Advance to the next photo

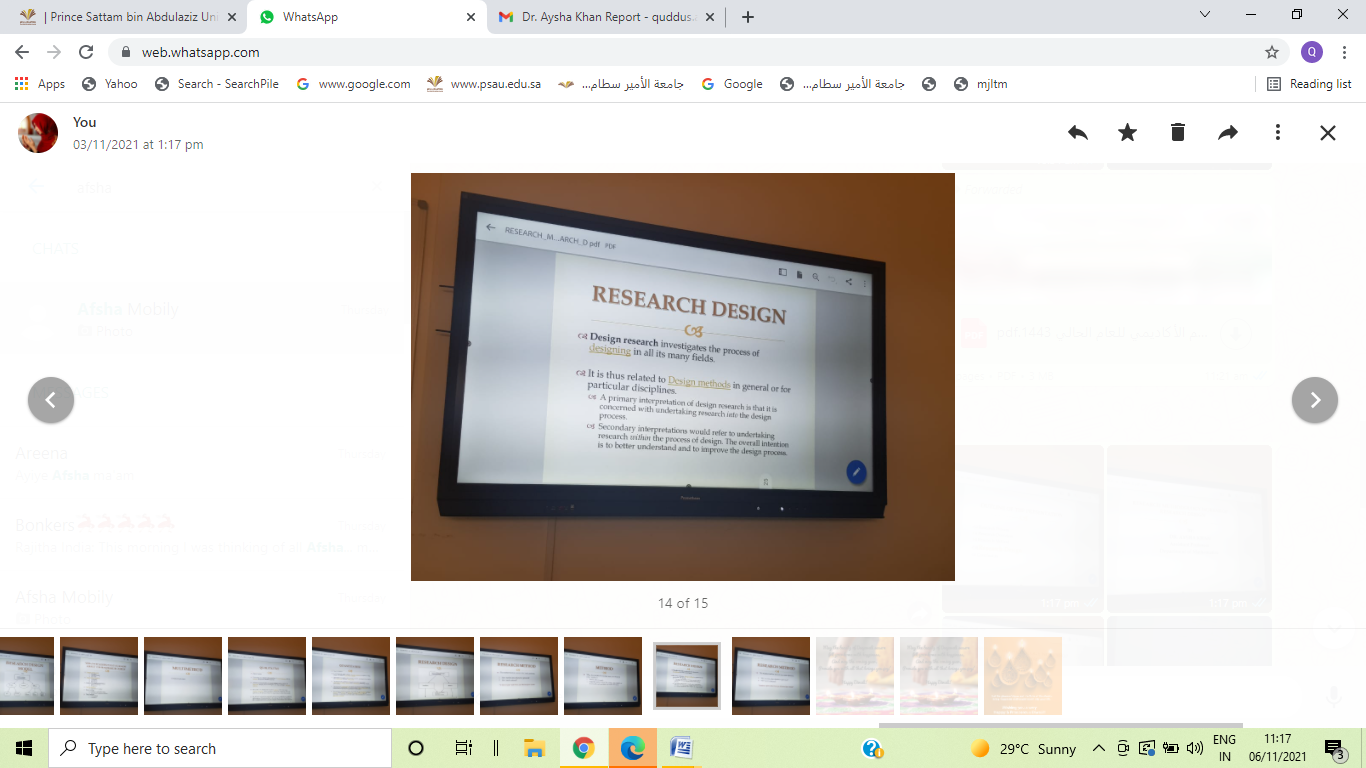(x=1314, y=400)
